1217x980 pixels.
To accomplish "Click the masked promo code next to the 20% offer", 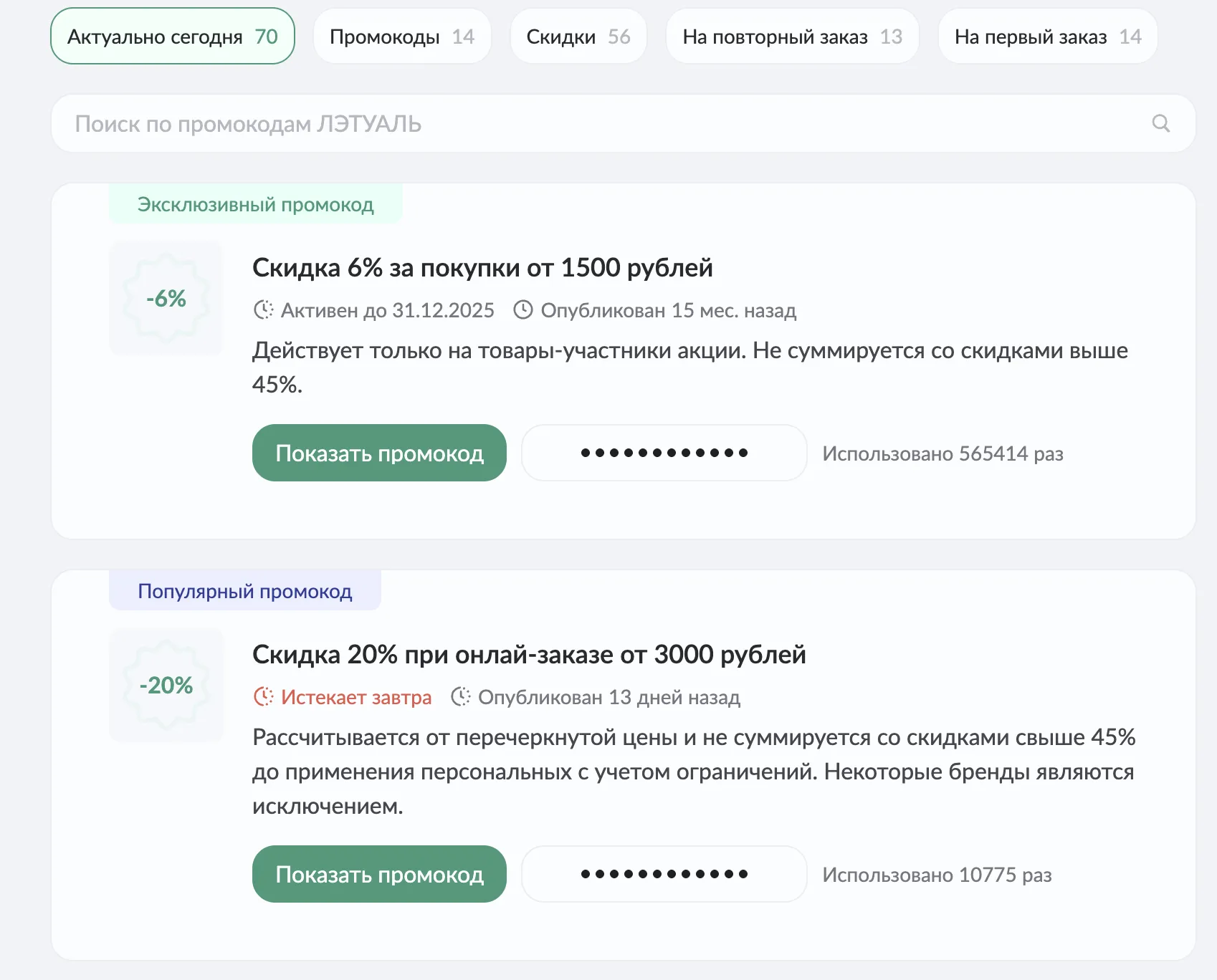I will pyautogui.click(x=664, y=873).
